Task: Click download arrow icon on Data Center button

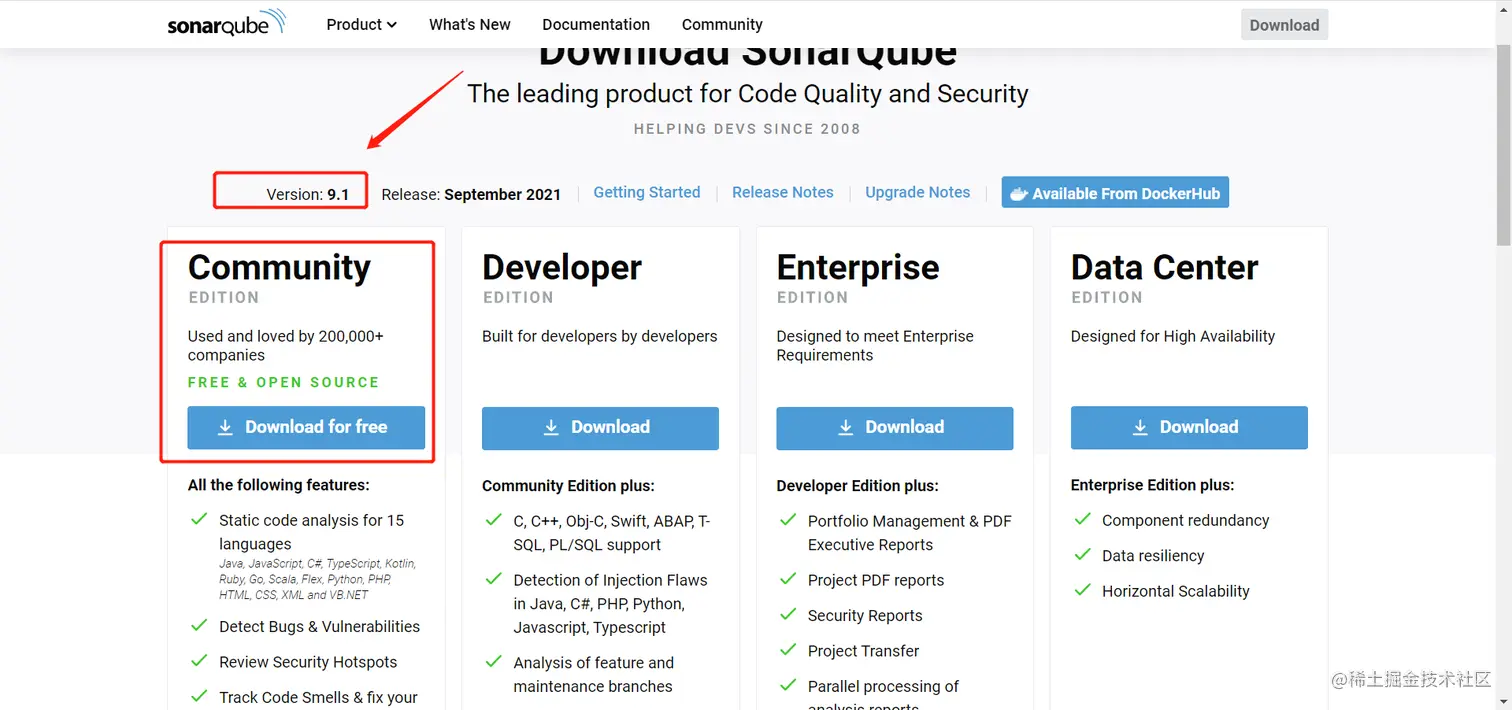Action: pos(1140,427)
